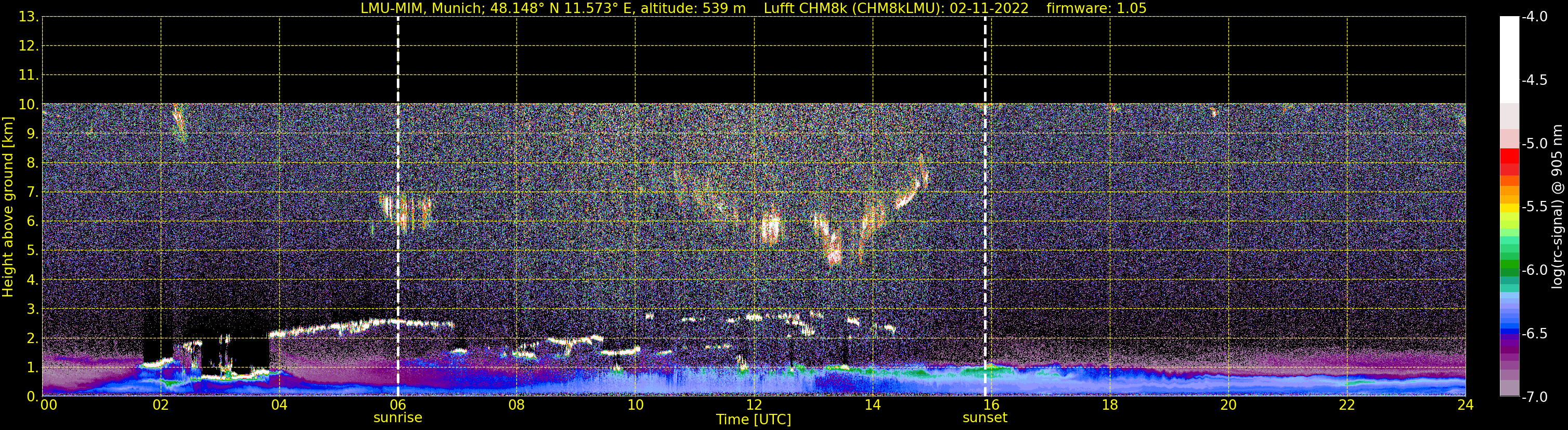Click the '04' tick on the time axis
The image size is (1568, 430).
279,405
